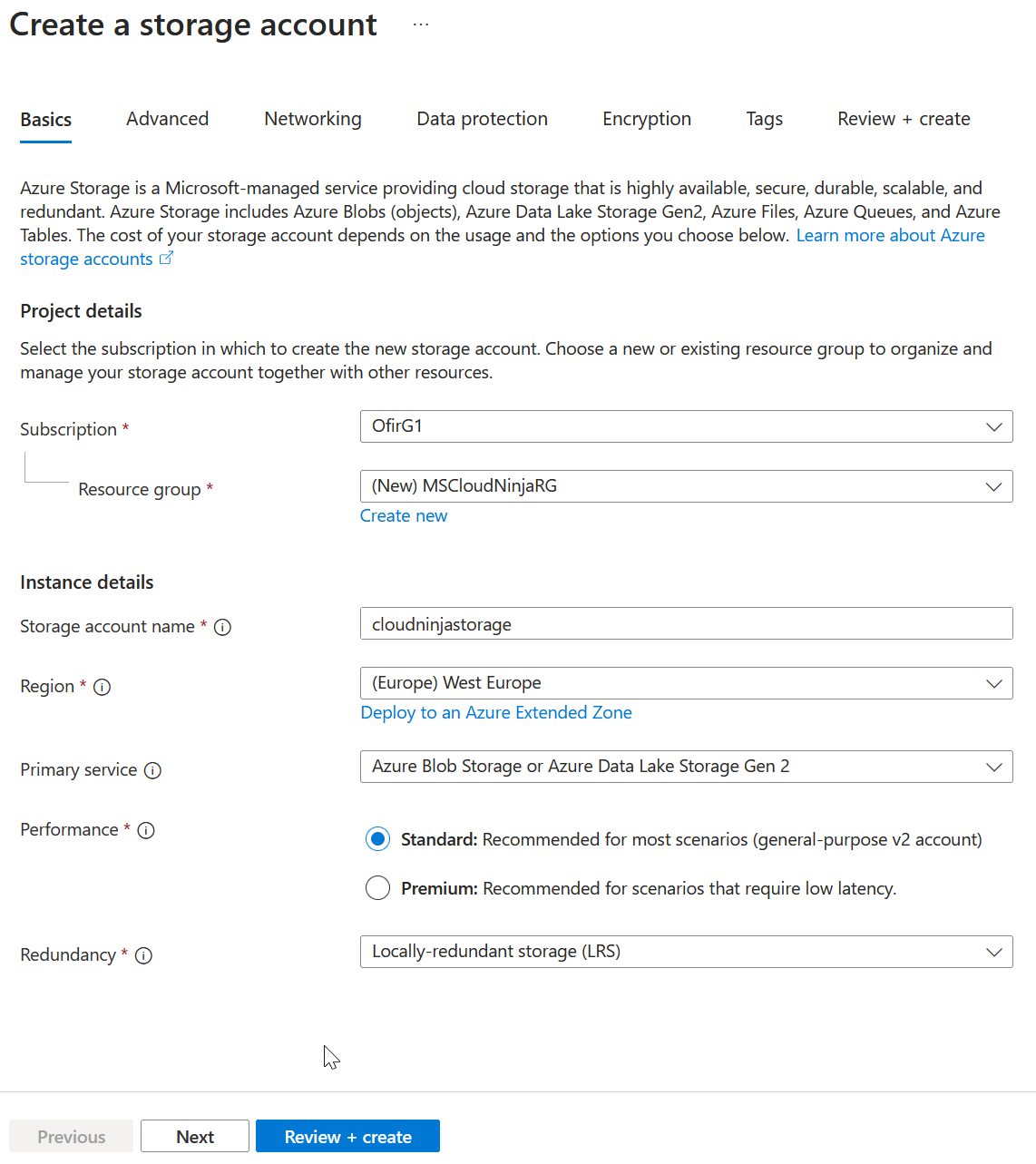Click the Region info icon
Image resolution: width=1036 pixels, height=1164 pixels.
(x=103, y=687)
